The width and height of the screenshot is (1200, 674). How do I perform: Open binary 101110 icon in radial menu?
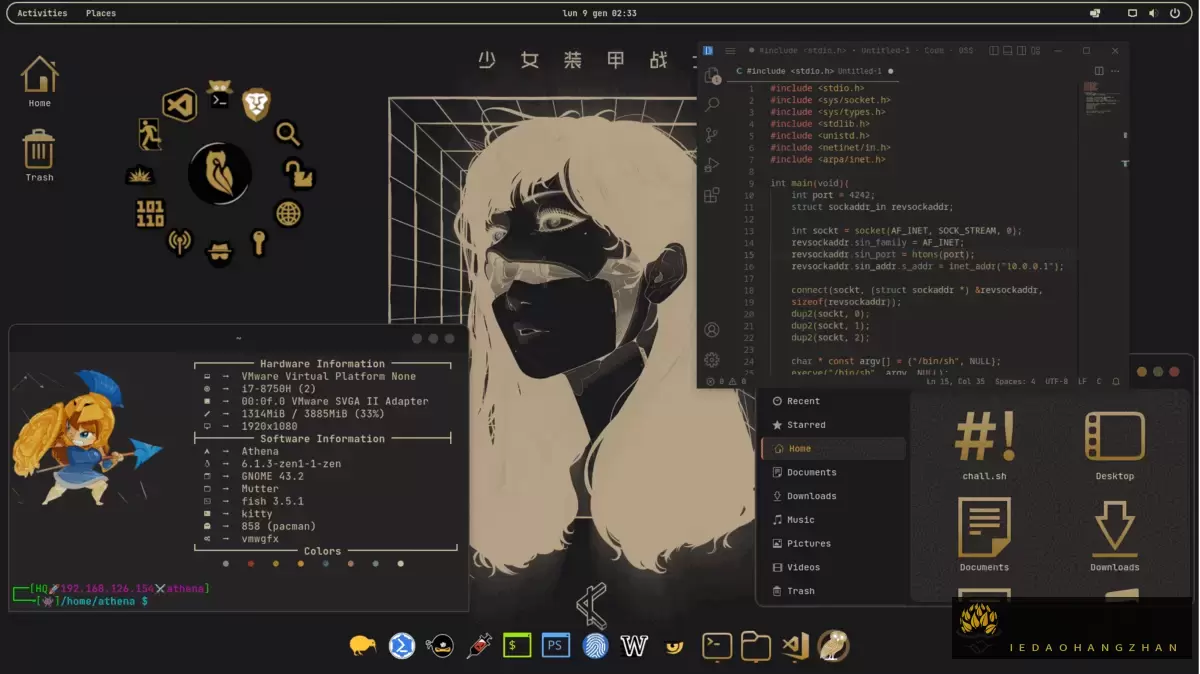point(150,213)
